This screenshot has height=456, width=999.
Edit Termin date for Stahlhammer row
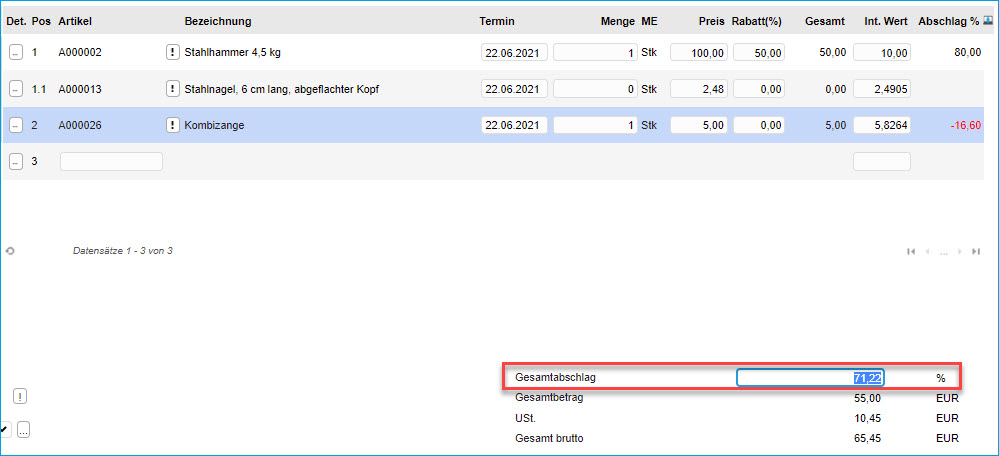(514, 53)
